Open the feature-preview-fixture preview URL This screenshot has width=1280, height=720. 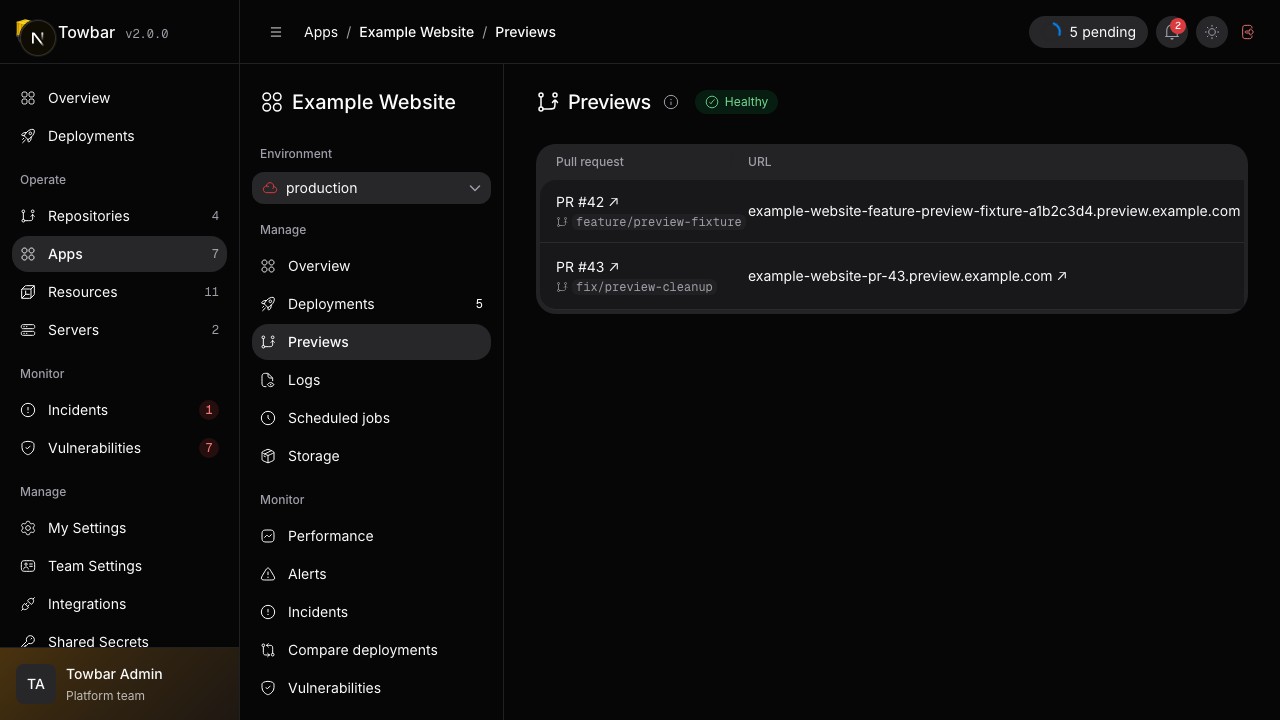coord(994,211)
